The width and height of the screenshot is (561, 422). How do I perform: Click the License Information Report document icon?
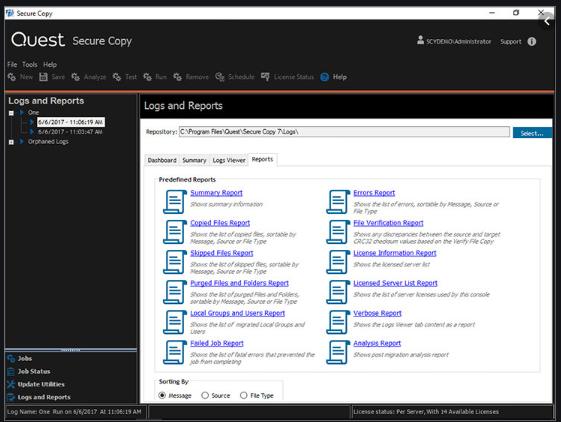click(338, 262)
